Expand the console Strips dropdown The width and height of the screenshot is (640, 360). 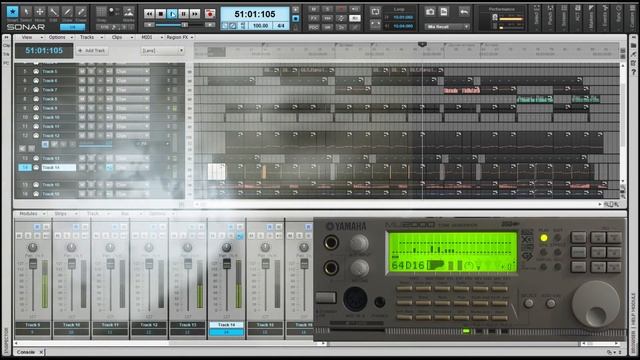click(x=65, y=213)
